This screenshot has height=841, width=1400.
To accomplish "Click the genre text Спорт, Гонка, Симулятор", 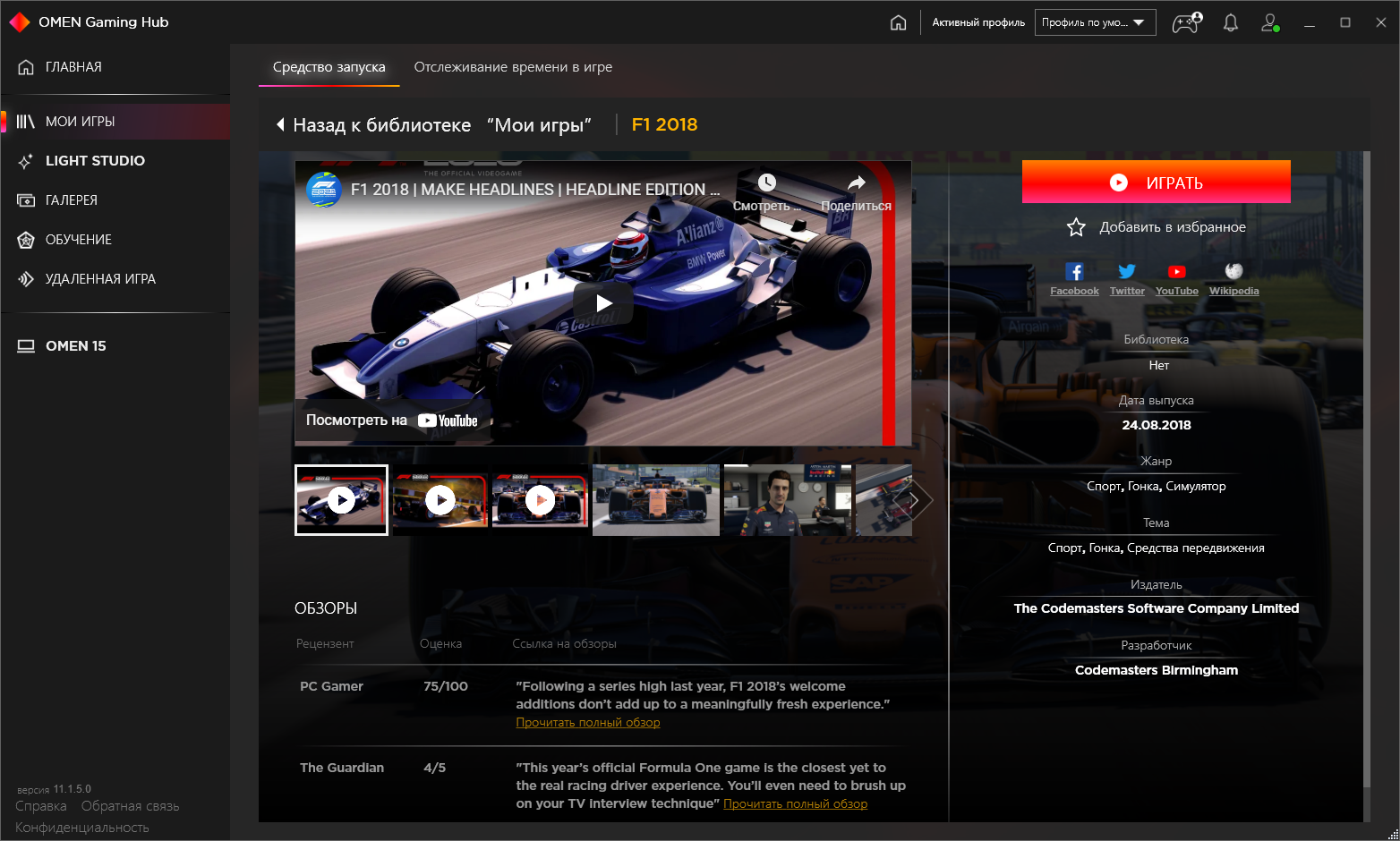I will [1157, 487].
